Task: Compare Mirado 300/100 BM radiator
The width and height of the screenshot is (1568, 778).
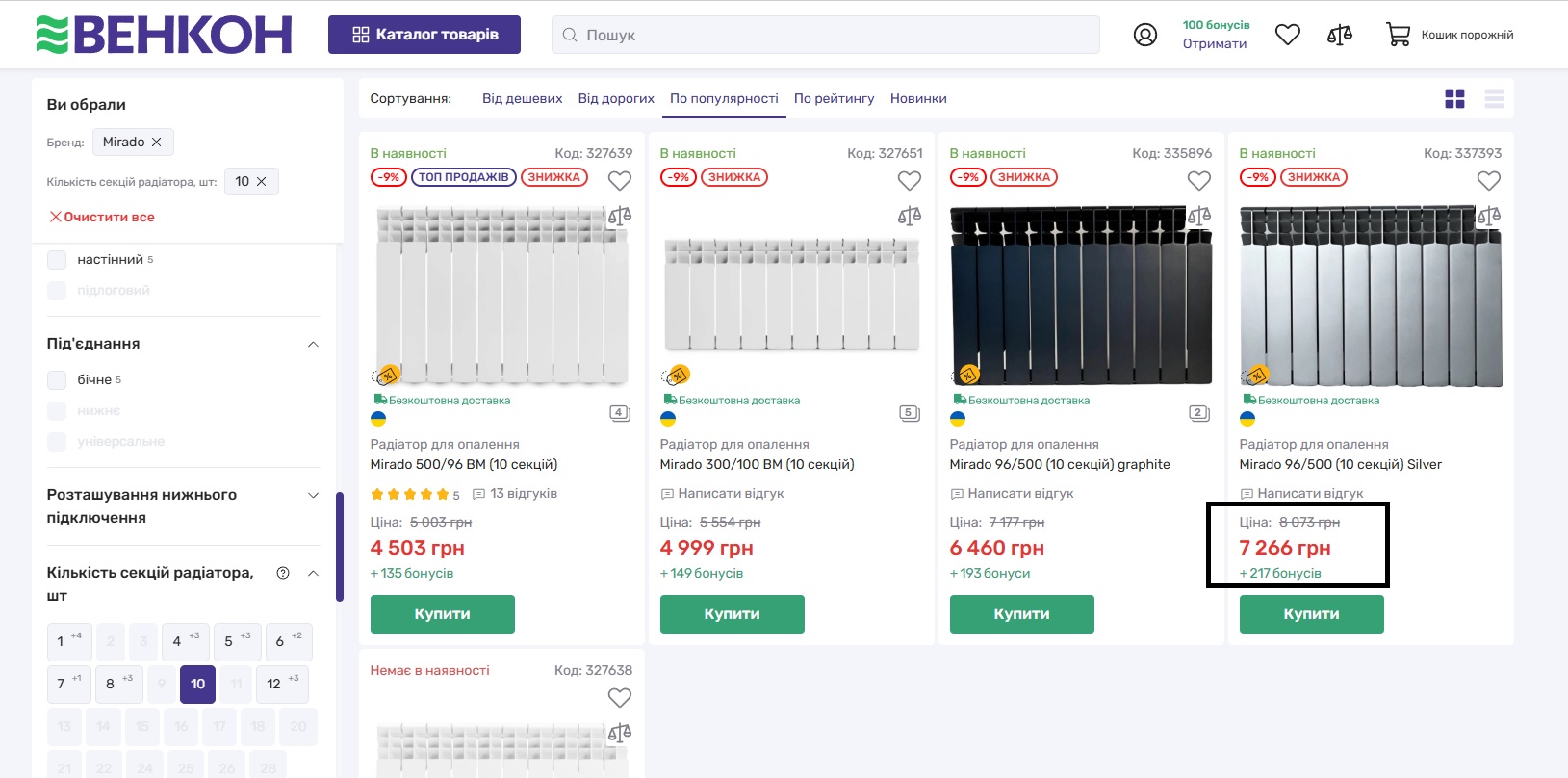Action: point(910,216)
